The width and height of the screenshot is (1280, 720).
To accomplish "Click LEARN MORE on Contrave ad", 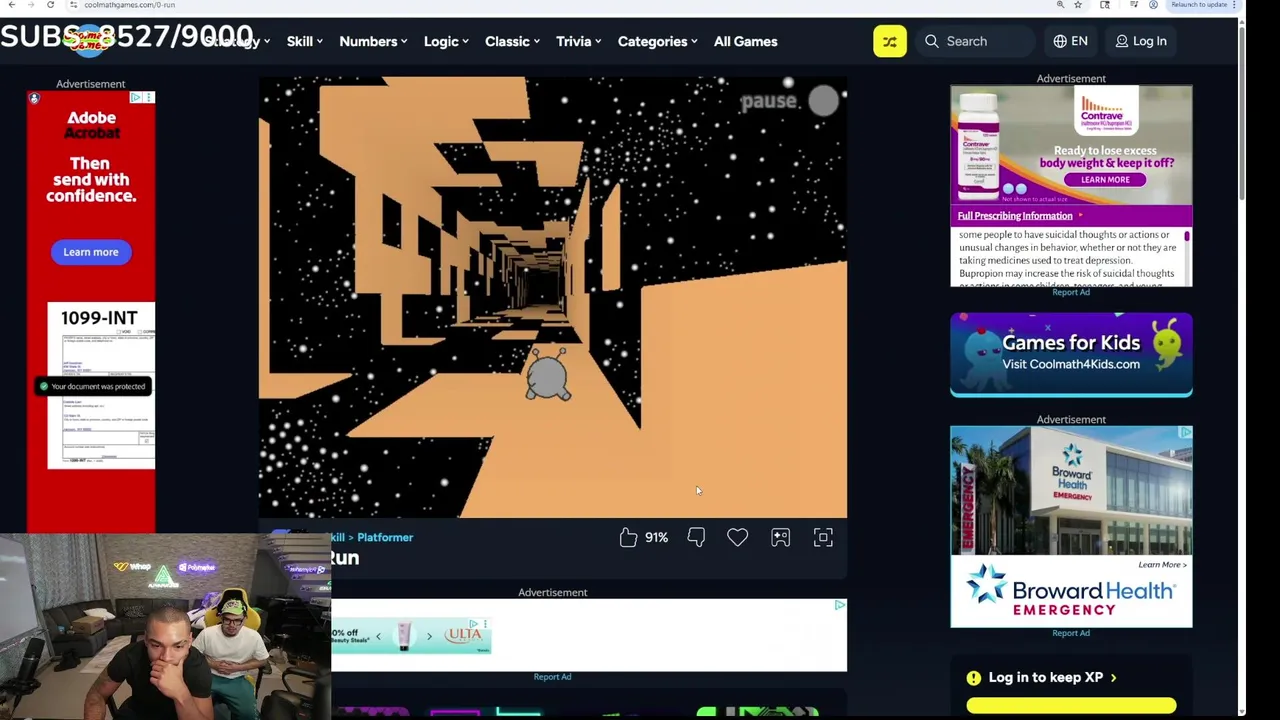I will tap(1105, 180).
